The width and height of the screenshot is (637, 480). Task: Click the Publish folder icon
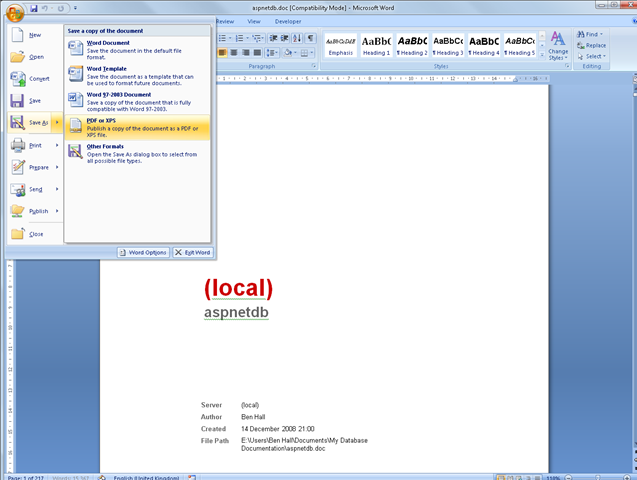coord(17,211)
